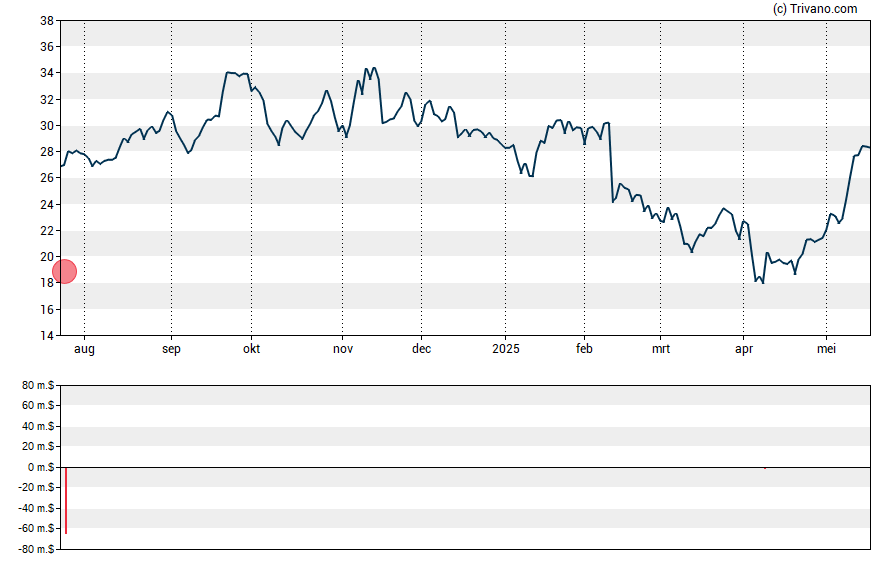The height and width of the screenshot is (565, 888).
Task: Click the large red negative volume bar
Action: 66,500
